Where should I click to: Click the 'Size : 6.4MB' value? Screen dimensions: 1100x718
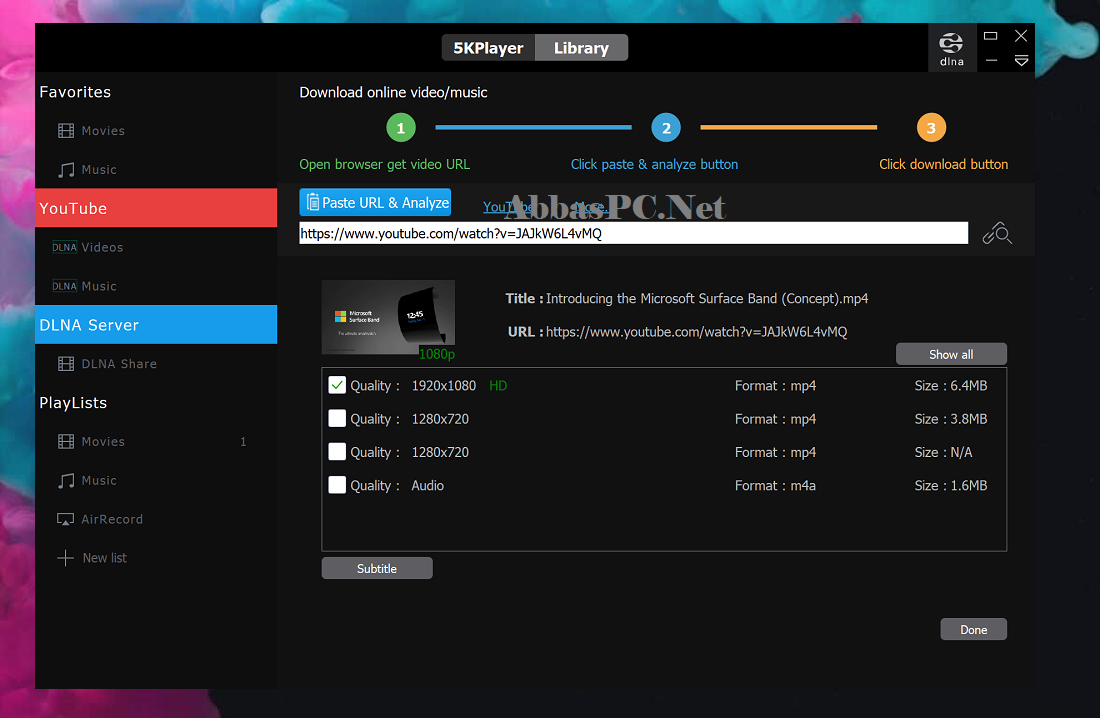click(951, 385)
